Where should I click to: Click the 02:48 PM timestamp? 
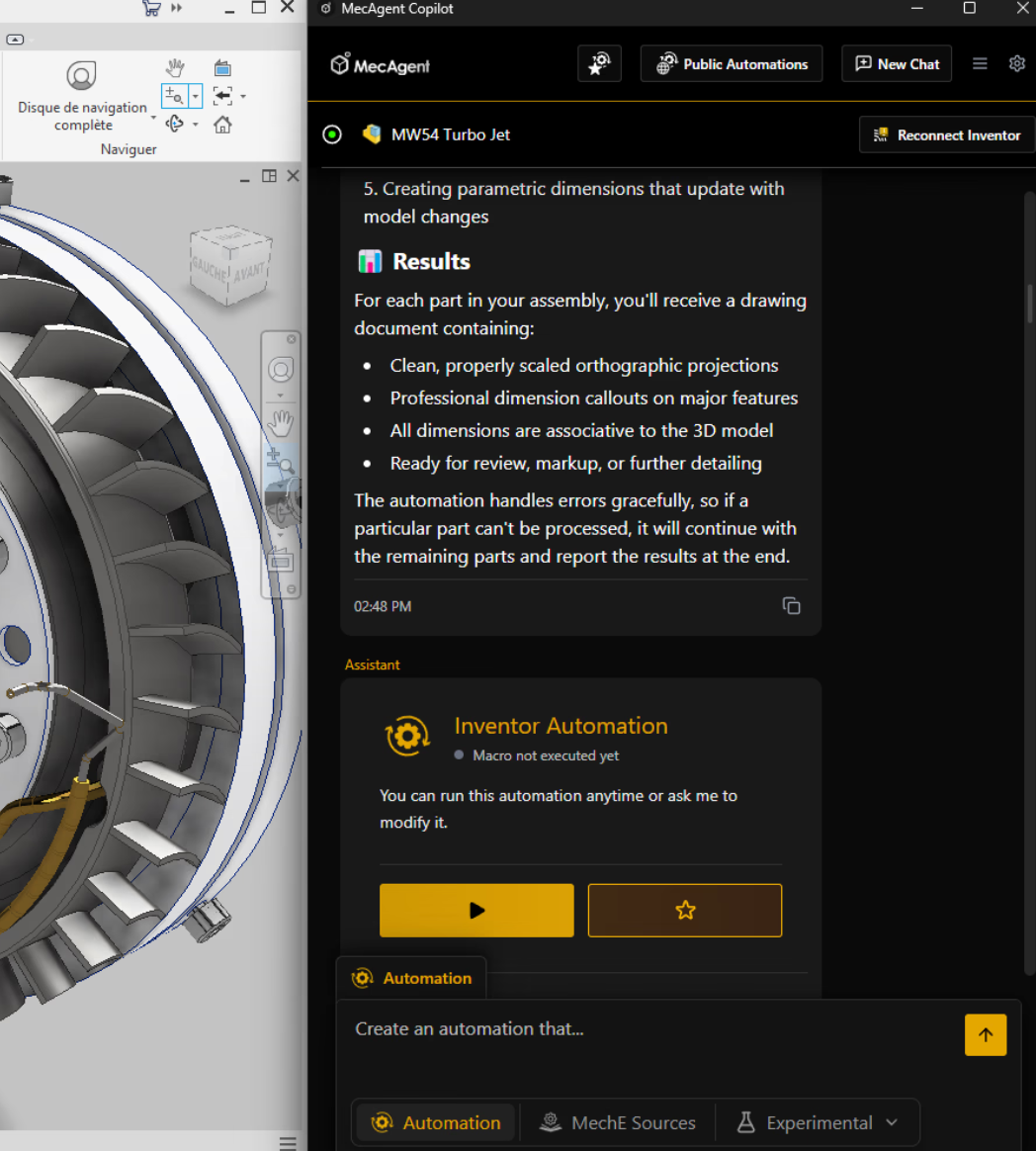383,606
